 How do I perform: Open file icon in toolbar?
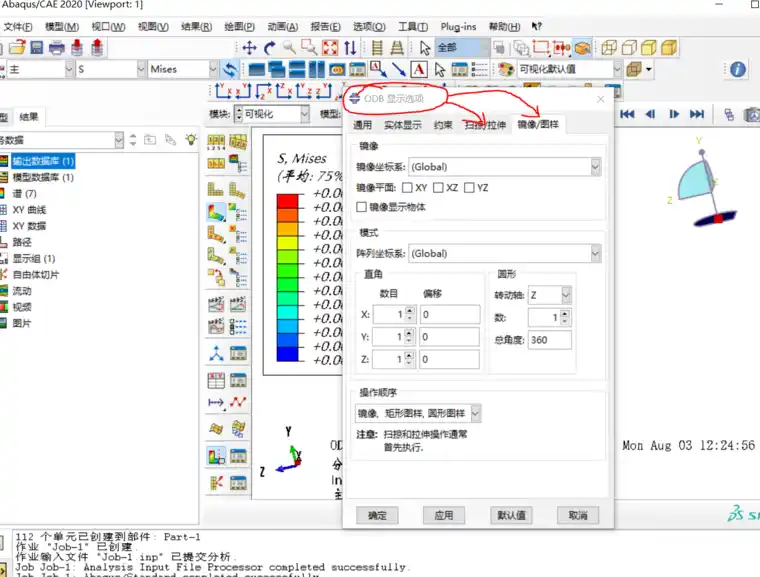tap(17, 48)
